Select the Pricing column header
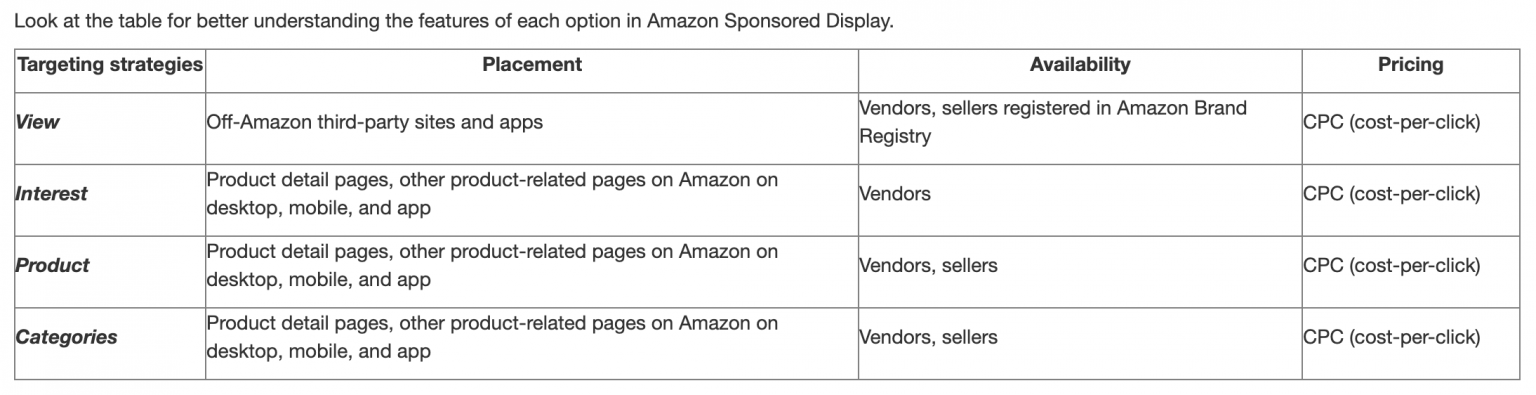Screen dimensions: 1536x395 pos(1410,65)
